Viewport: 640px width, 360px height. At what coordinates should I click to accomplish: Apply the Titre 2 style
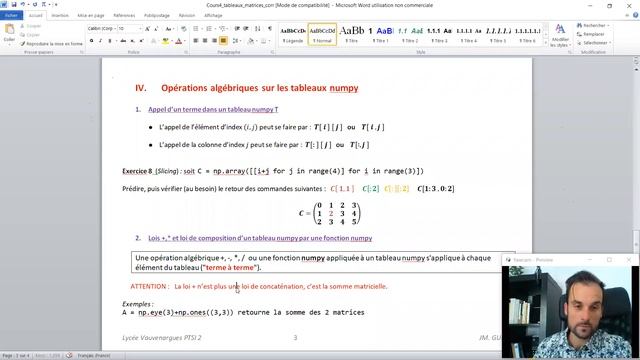pyautogui.click(x=410, y=35)
